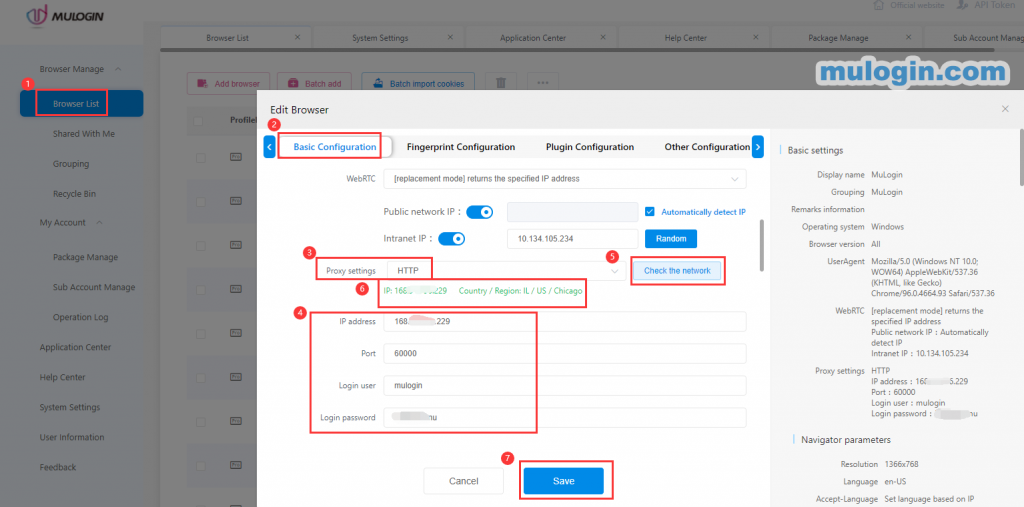Click the Cancel button
The width and height of the screenshot is (1024, 507).
coord(464,481)
